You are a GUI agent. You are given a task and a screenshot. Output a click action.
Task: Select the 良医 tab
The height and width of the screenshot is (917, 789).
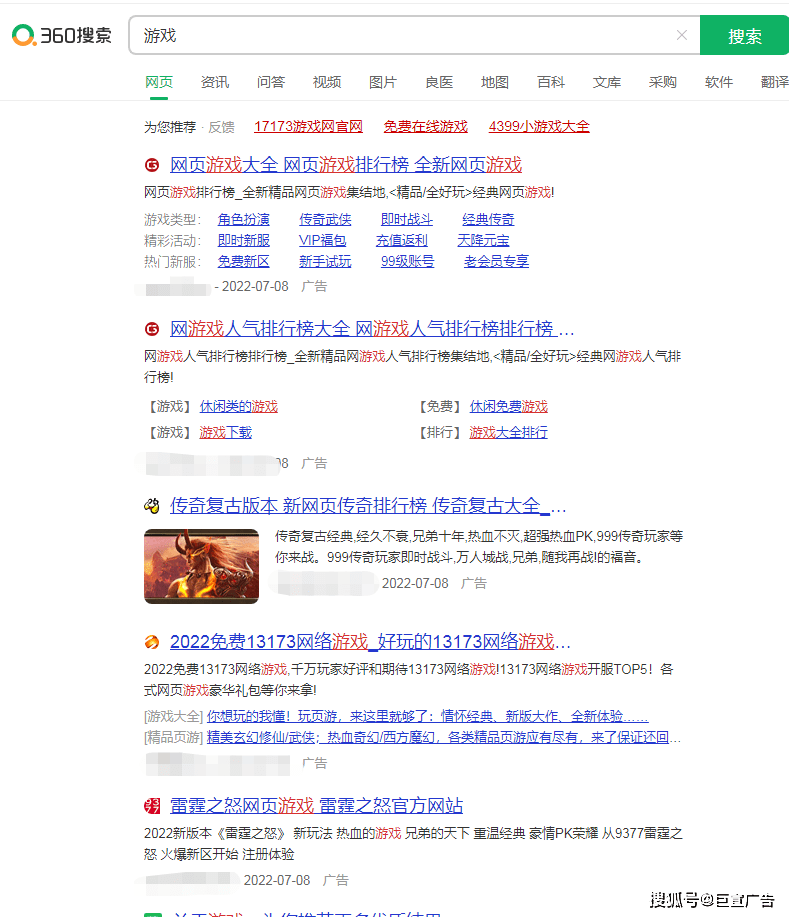439,82
